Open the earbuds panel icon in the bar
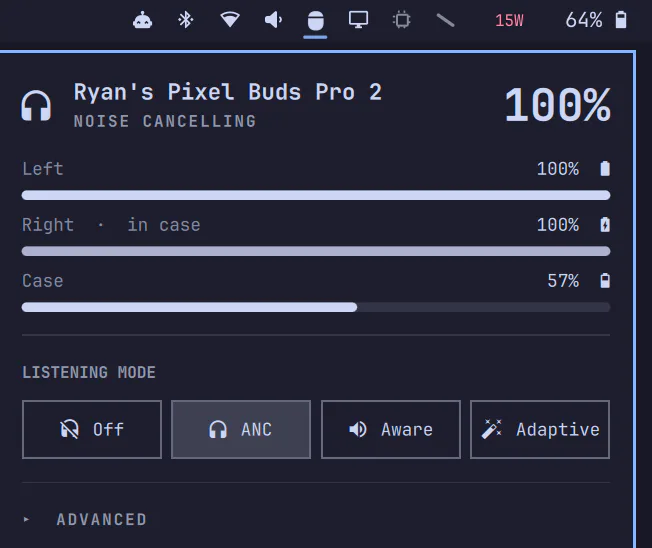This screenshot has height=548, width=652. pos(315,21)
